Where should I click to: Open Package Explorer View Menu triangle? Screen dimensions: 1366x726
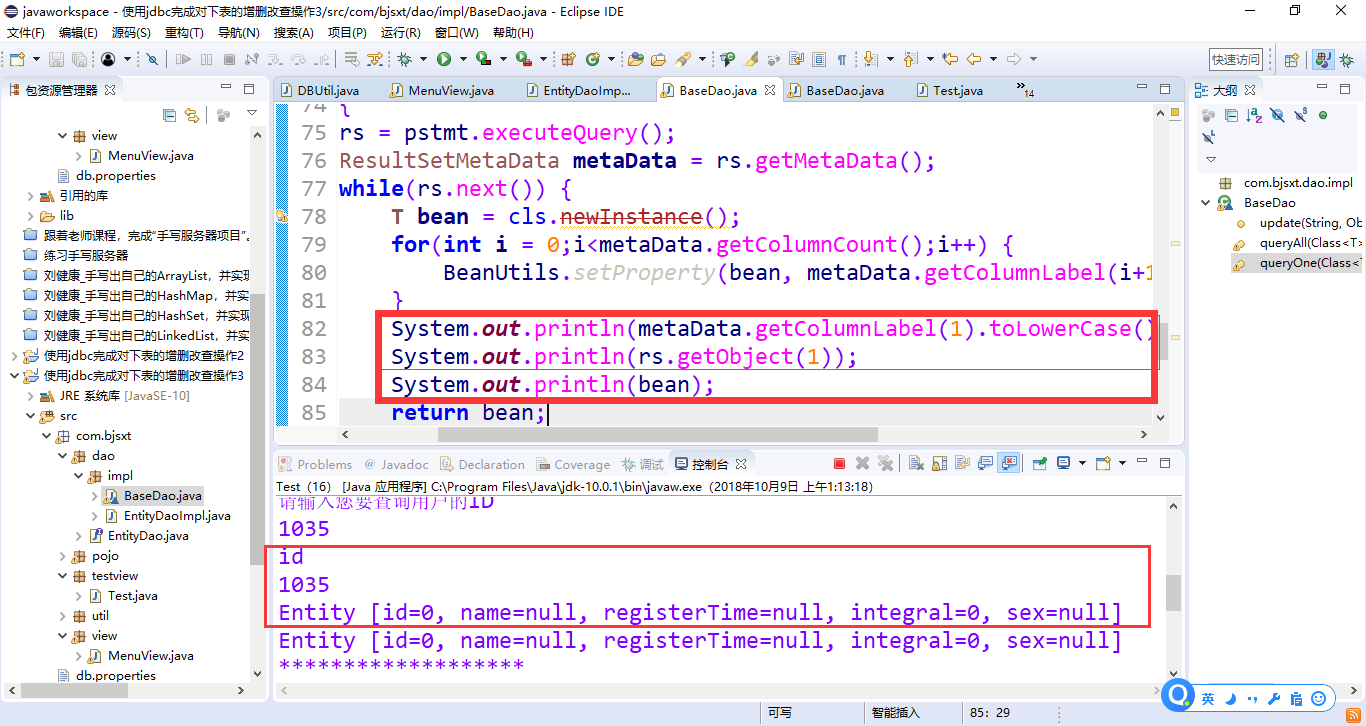click(252, 113)
